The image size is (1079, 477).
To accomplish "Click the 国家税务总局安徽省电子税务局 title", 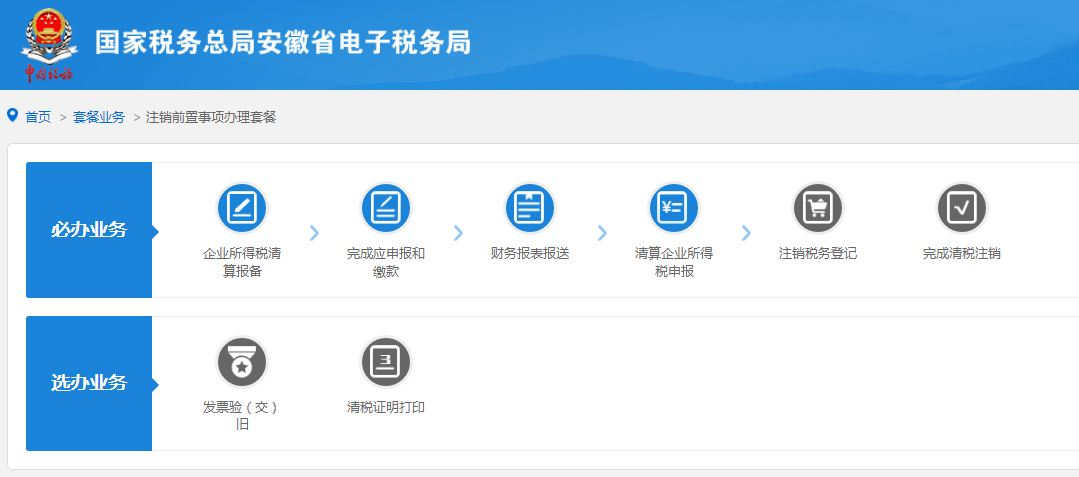I will pos(283,42).
